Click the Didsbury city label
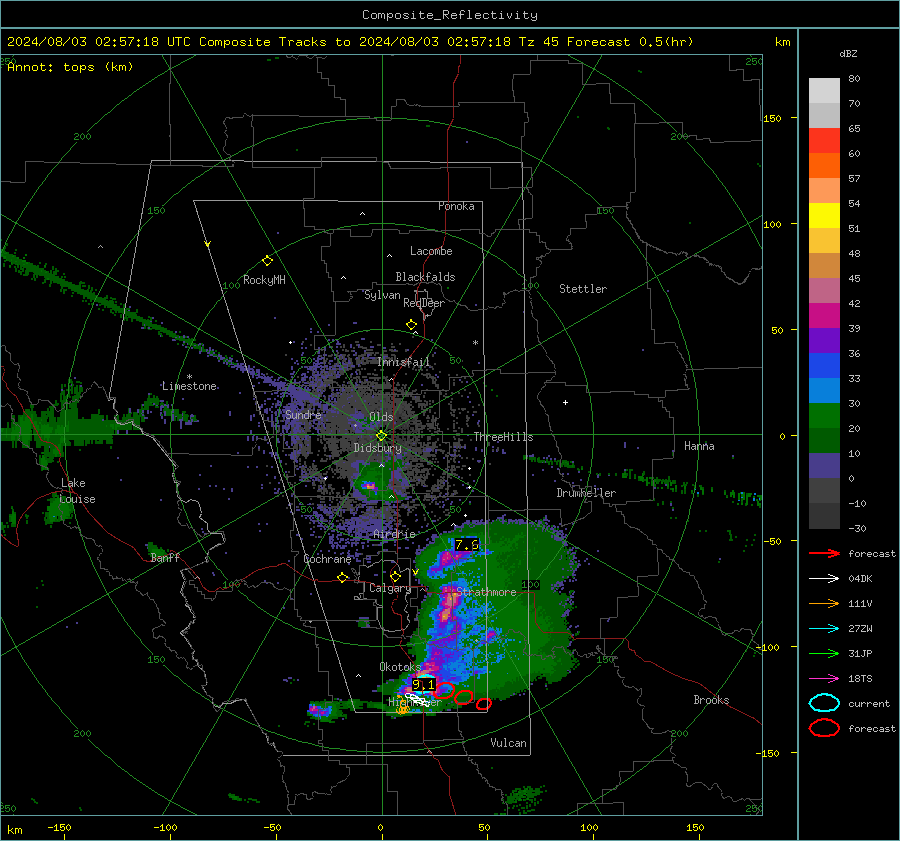 tap(377, 448)
